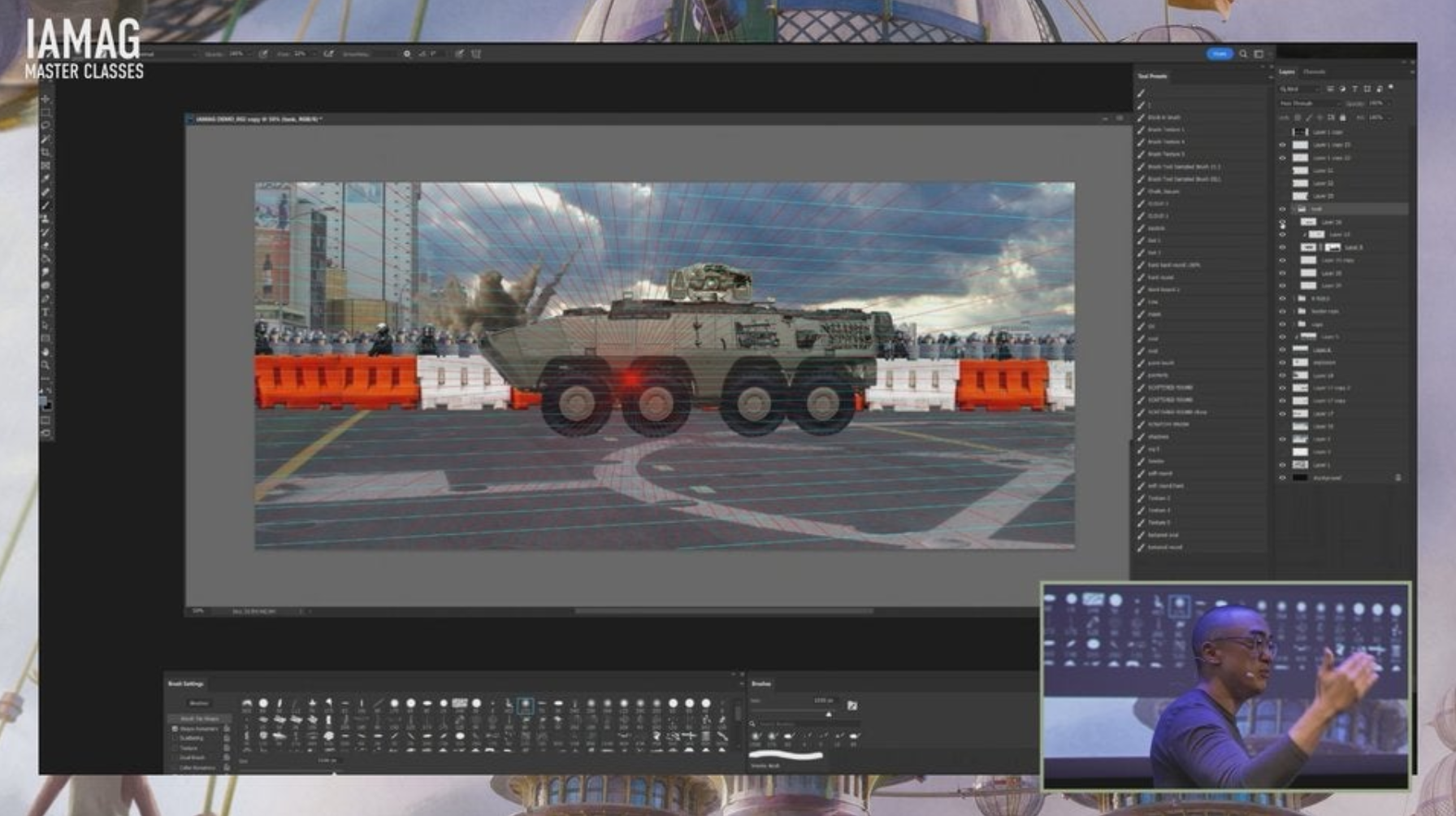Viewport: 1456px width, 816px height.
Task: Open the workspace switcher icon next to search
Action: point(1259,54)
